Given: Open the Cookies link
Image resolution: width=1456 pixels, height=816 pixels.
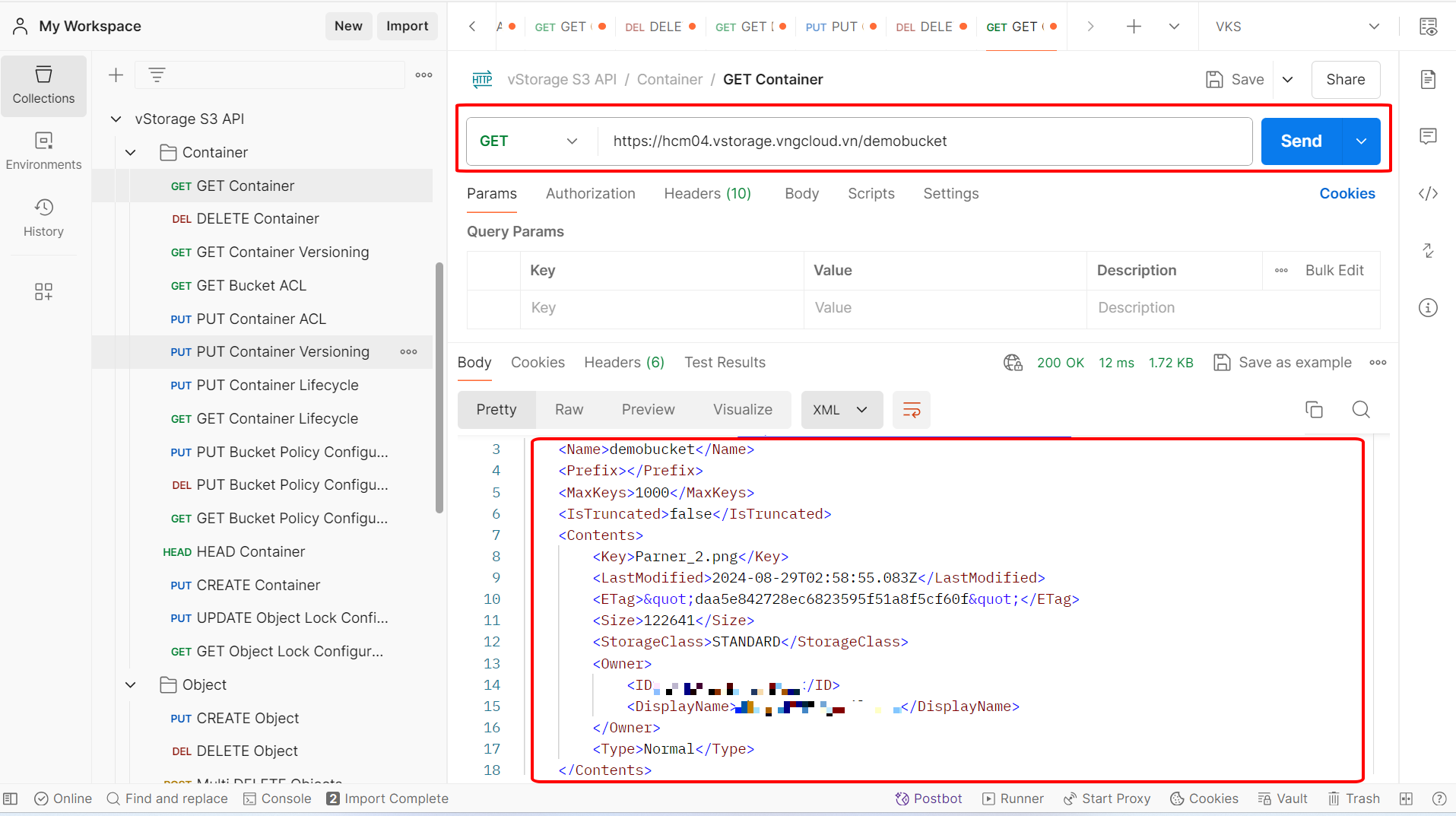Looking at the screenshot, I should click(1347, 194).
